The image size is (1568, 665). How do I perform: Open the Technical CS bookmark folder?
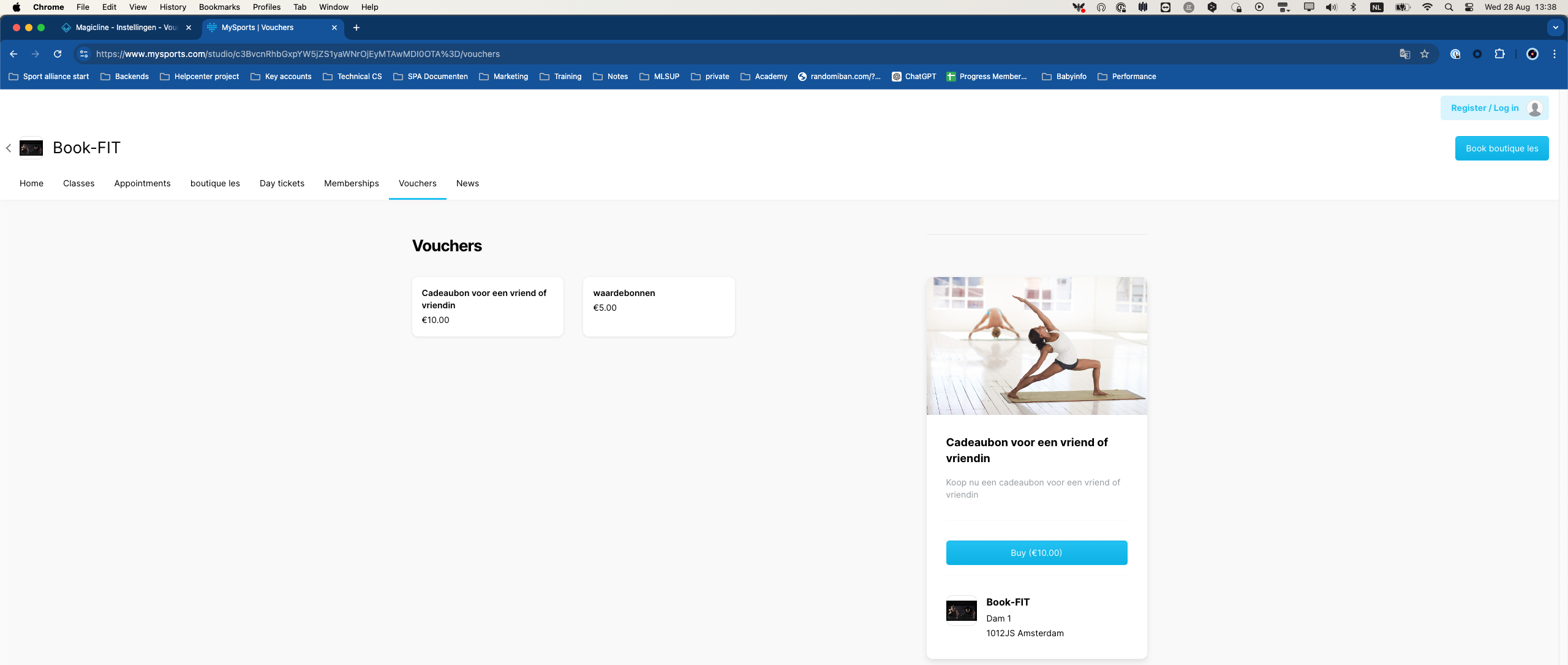(352, 77)
